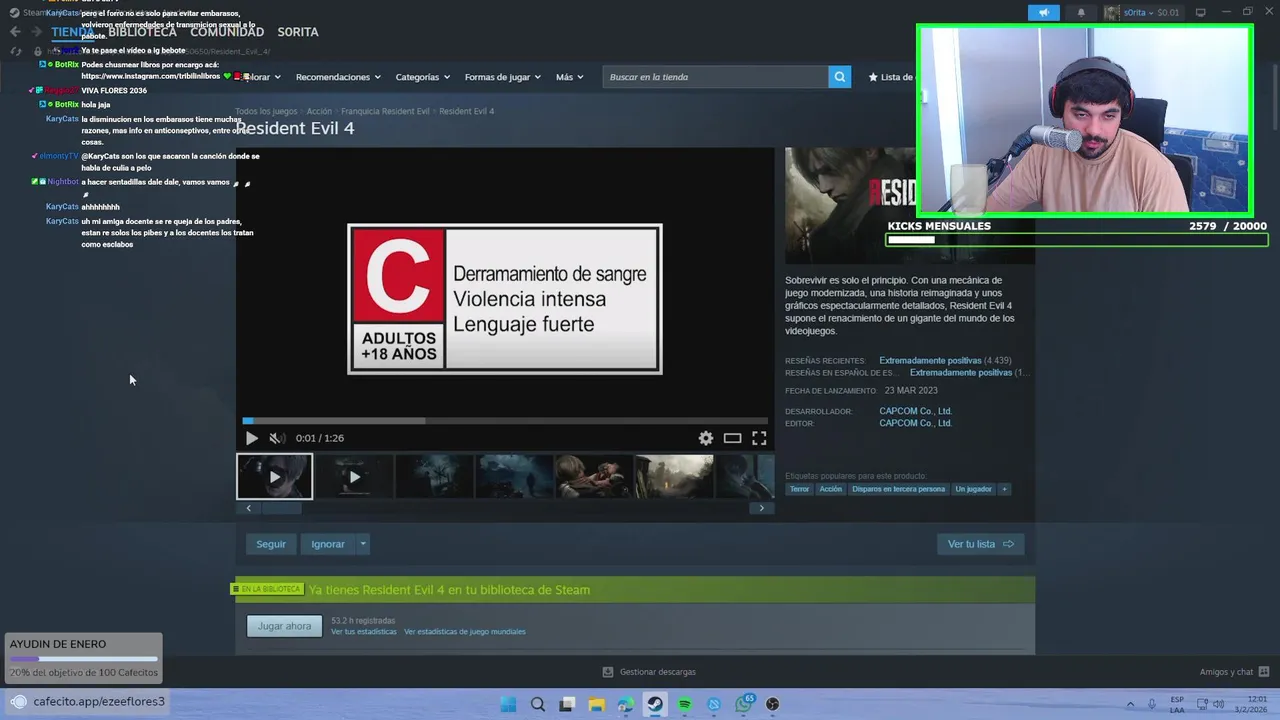Advance the media thumbnails with right arrow
1280x720 pixels.
tap(761, 508)
